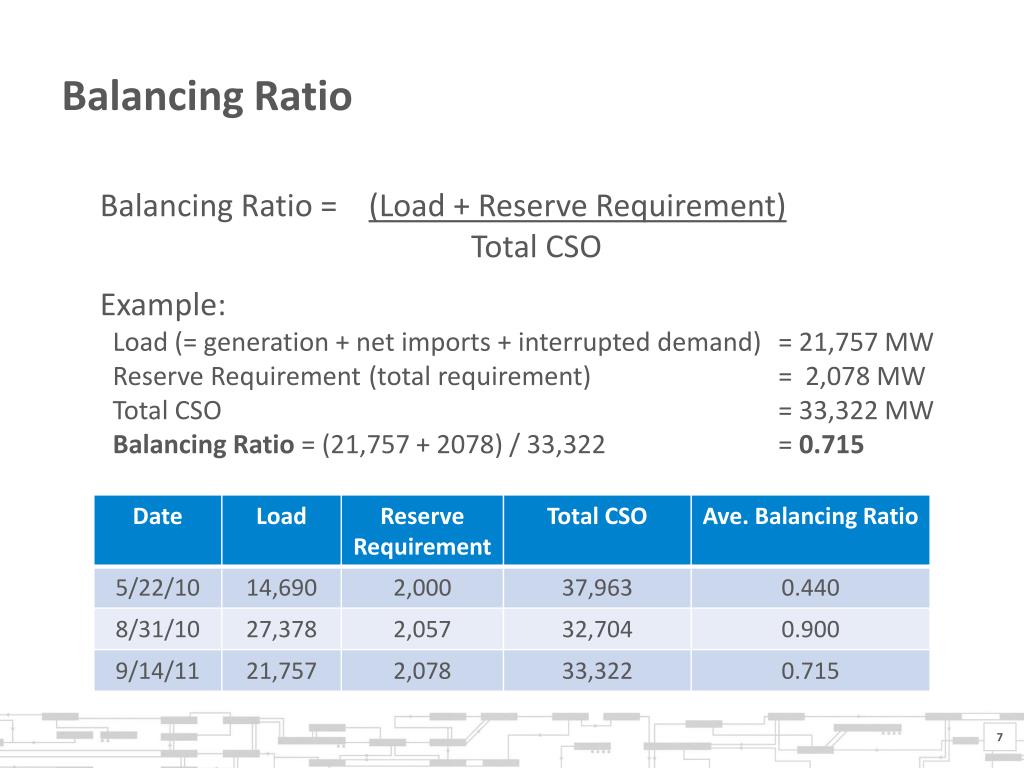Viewport: 1024px width, 768px height.
Task: Select the 9/14/11 date cell
Action: click(158, 671)
